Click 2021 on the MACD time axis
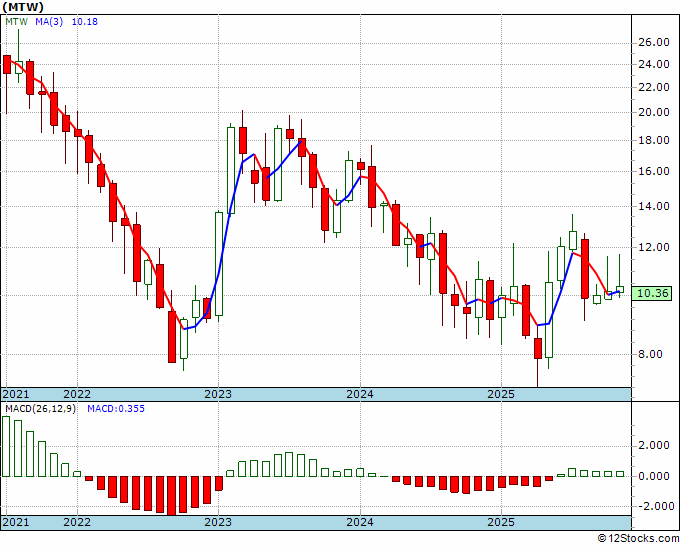 point(16,522)
